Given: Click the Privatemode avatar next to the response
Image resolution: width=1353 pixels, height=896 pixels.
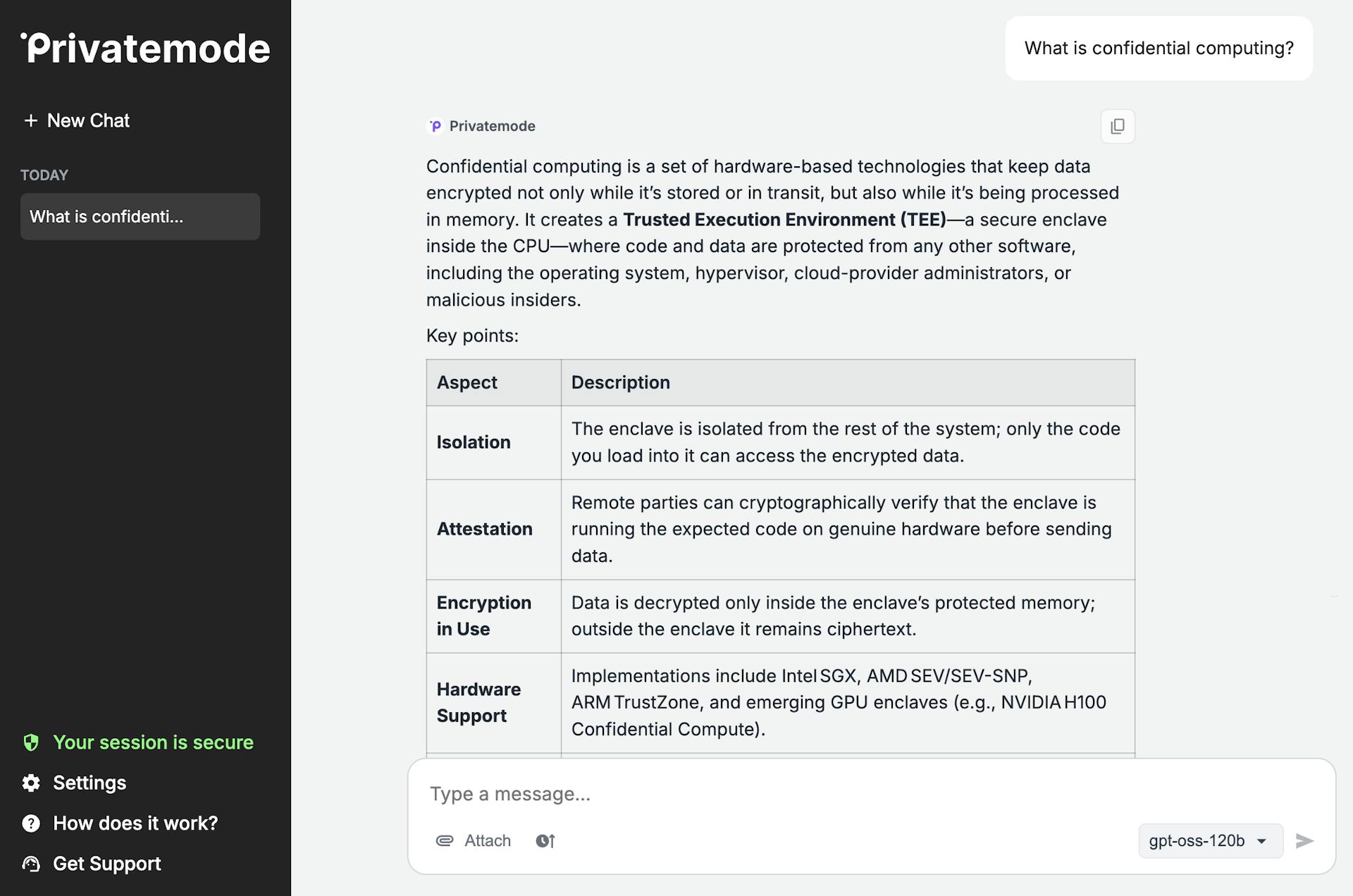Looking at the screenshot, I should (435, 125).
